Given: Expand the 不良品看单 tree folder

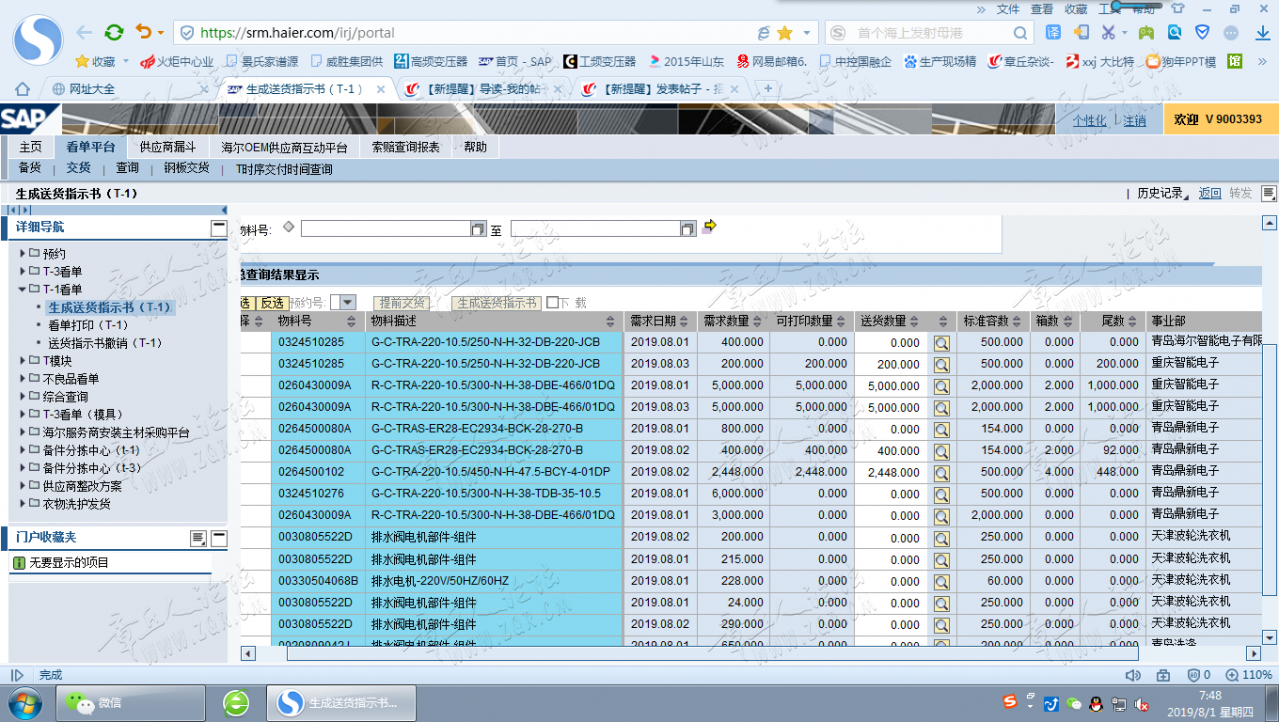Looking at the screenshot, I should 23,378.
